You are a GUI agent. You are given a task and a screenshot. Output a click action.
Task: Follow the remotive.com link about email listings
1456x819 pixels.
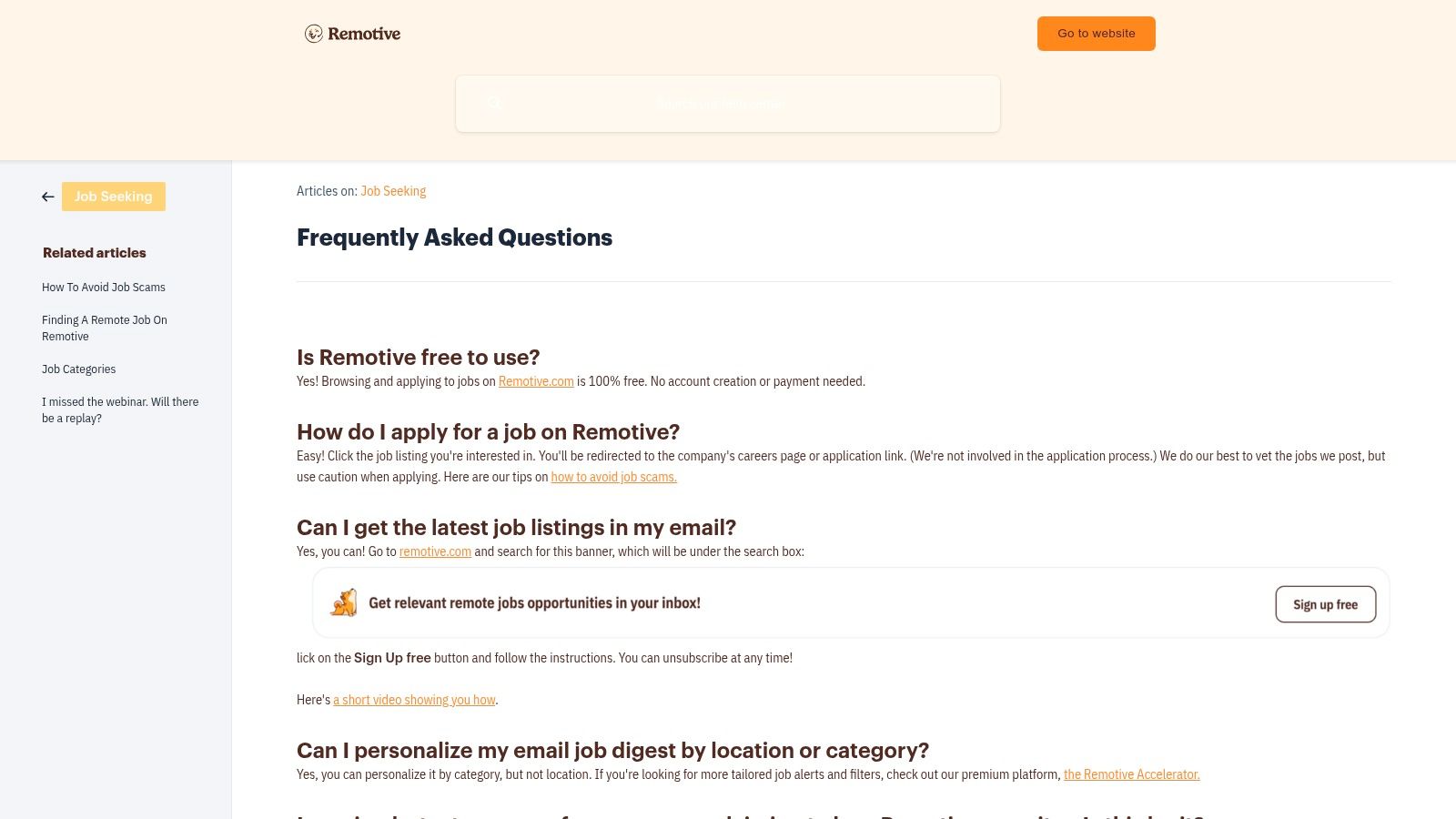click(435, 551)
